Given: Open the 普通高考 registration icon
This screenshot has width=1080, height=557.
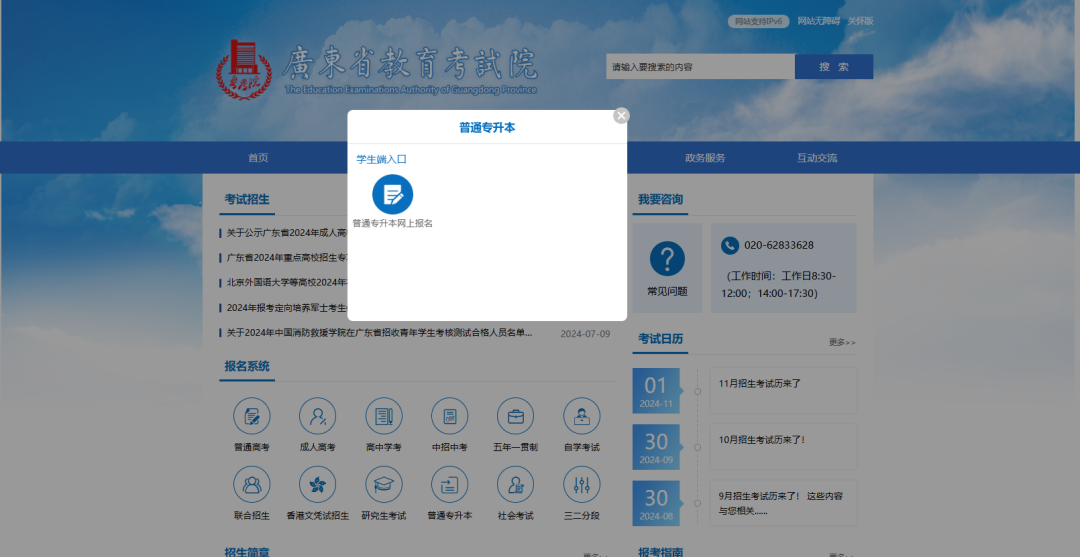Looking at the screenshot, I should pyautogui.click(x=252, y=416).
